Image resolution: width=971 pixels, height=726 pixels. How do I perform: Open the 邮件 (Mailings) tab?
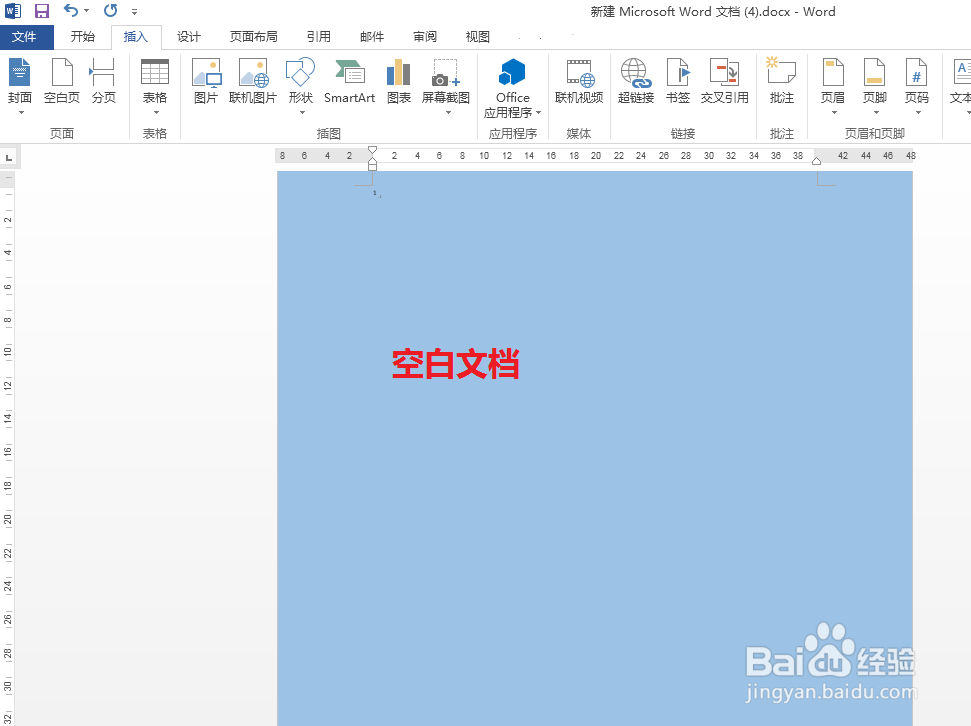click(x=372, y=37)
